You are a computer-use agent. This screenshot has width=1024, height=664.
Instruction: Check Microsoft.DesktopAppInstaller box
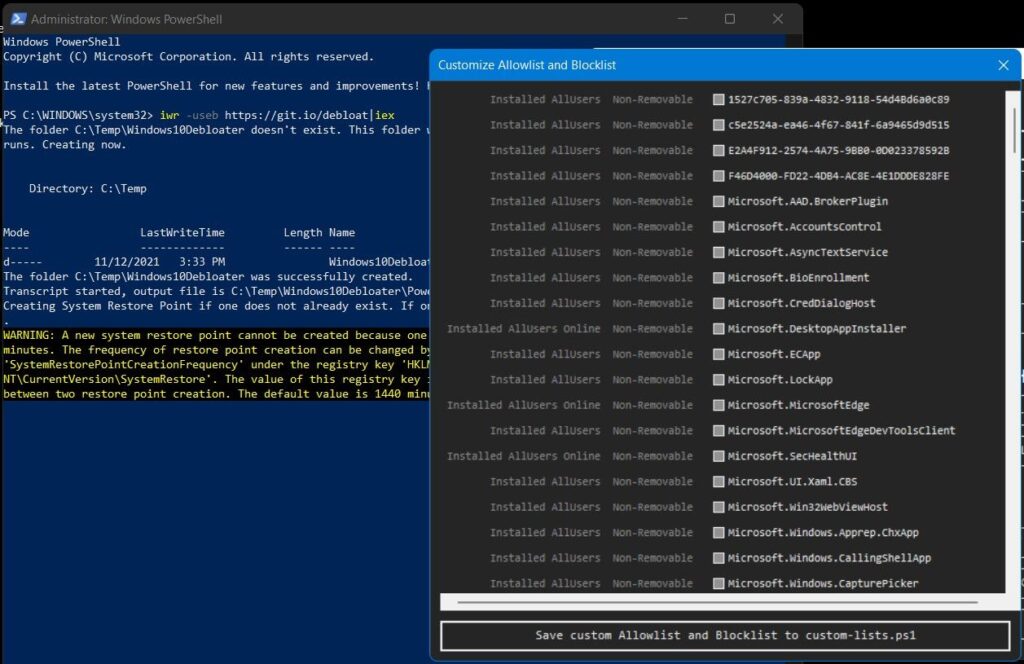[718, 328]
